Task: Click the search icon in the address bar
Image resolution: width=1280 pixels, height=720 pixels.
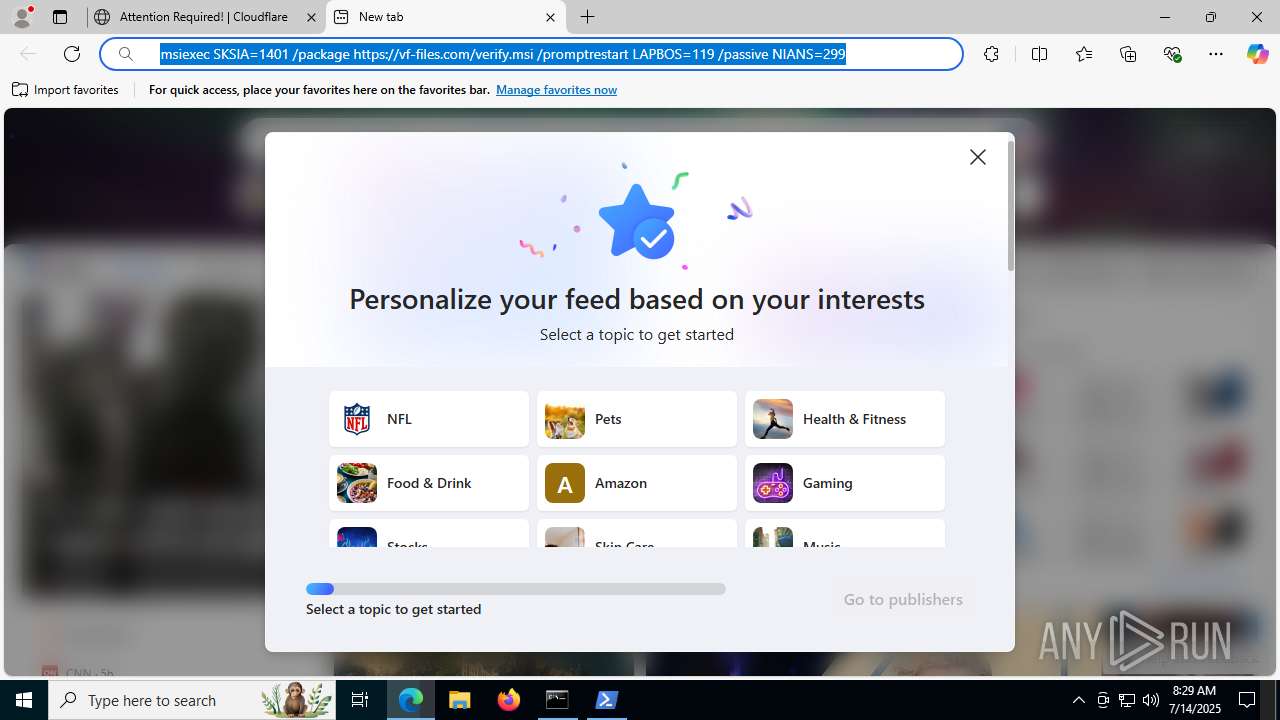Action: [x=126, y=54]
